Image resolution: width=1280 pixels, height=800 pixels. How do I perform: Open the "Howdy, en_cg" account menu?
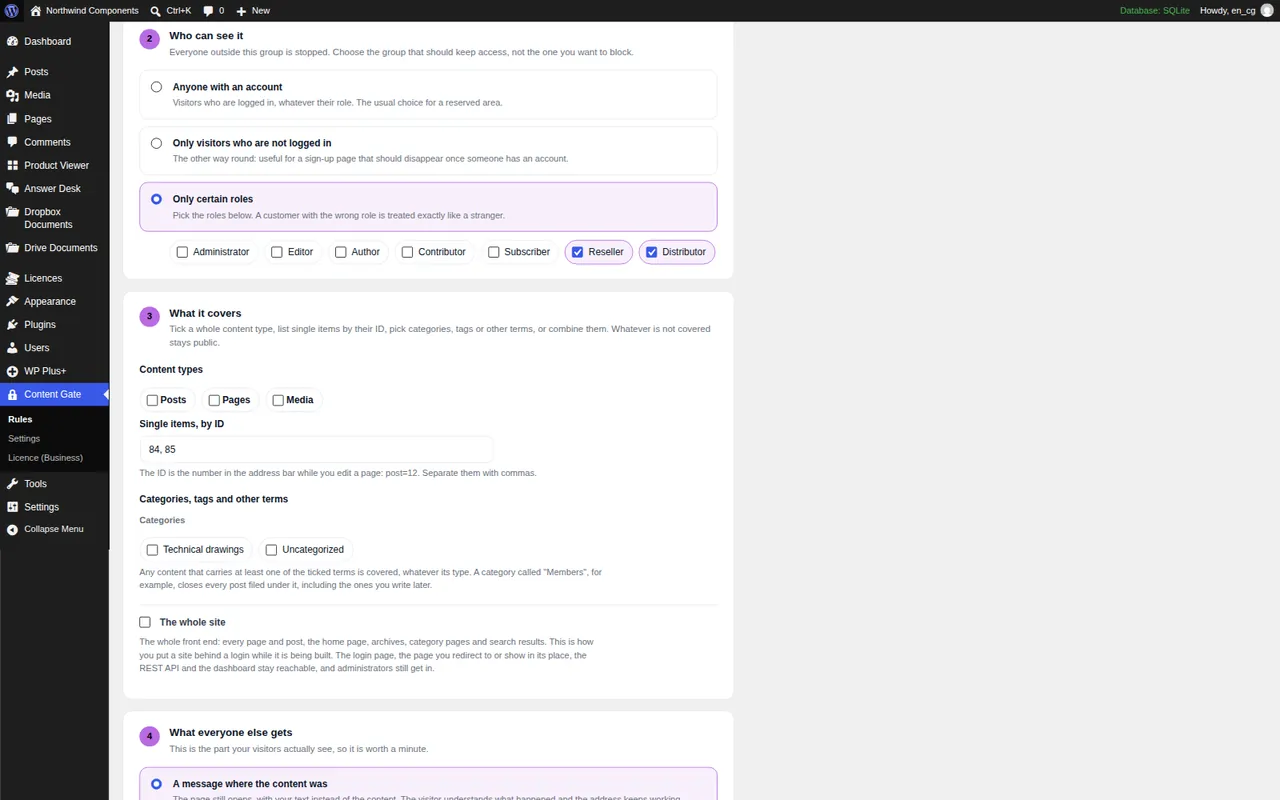pyautogui.click(x=1236, y=10)
